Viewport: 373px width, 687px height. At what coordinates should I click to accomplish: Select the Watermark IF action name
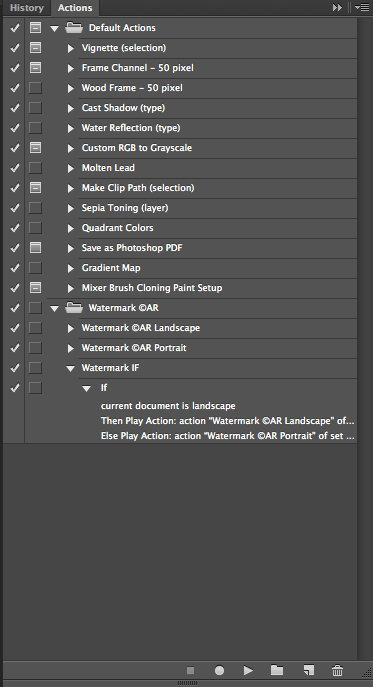(x=110, y=368)
